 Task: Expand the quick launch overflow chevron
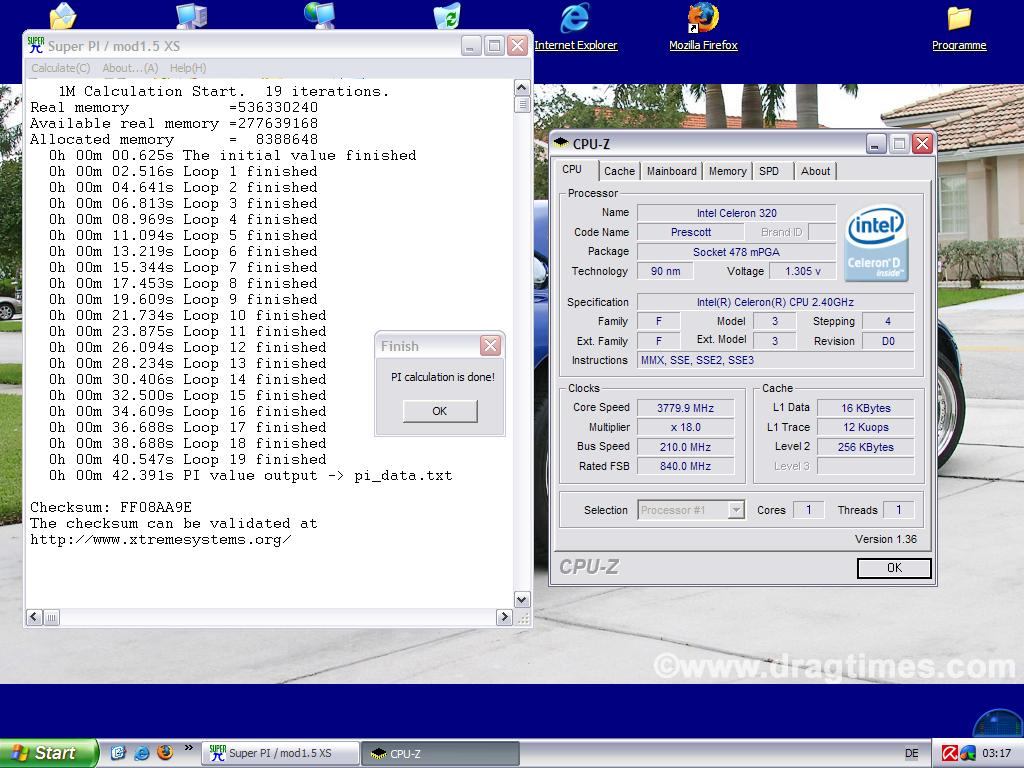189,748
